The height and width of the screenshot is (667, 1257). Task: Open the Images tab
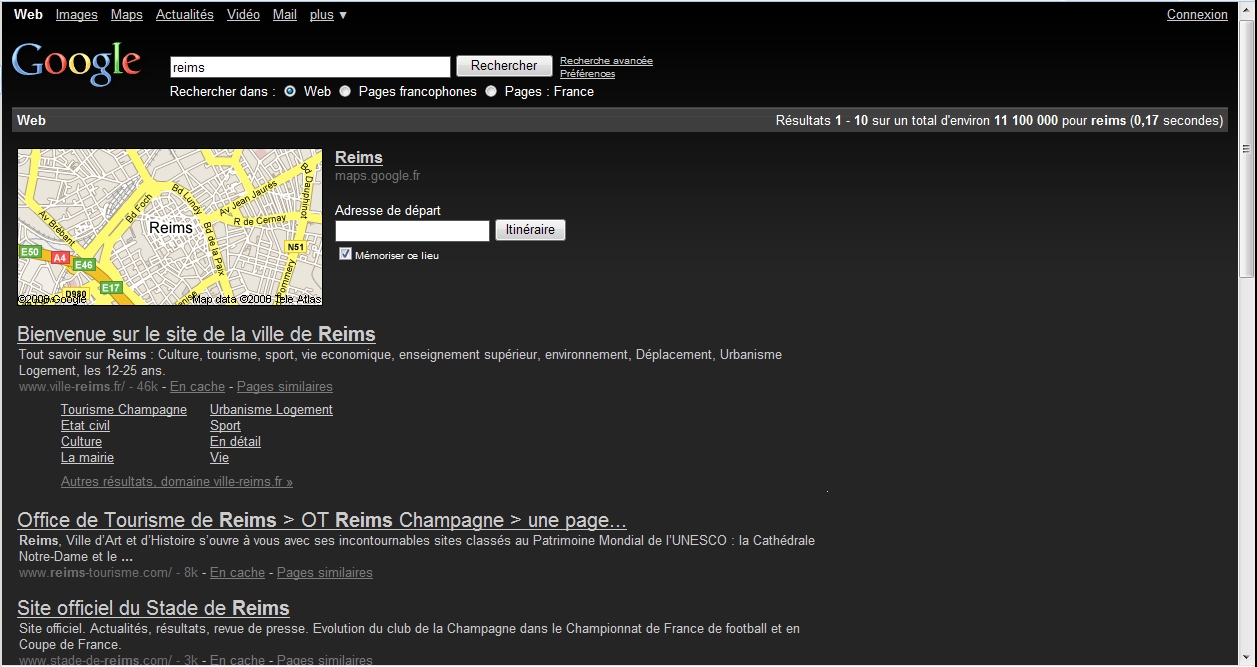pyautogui.click(x=77, y=15)
